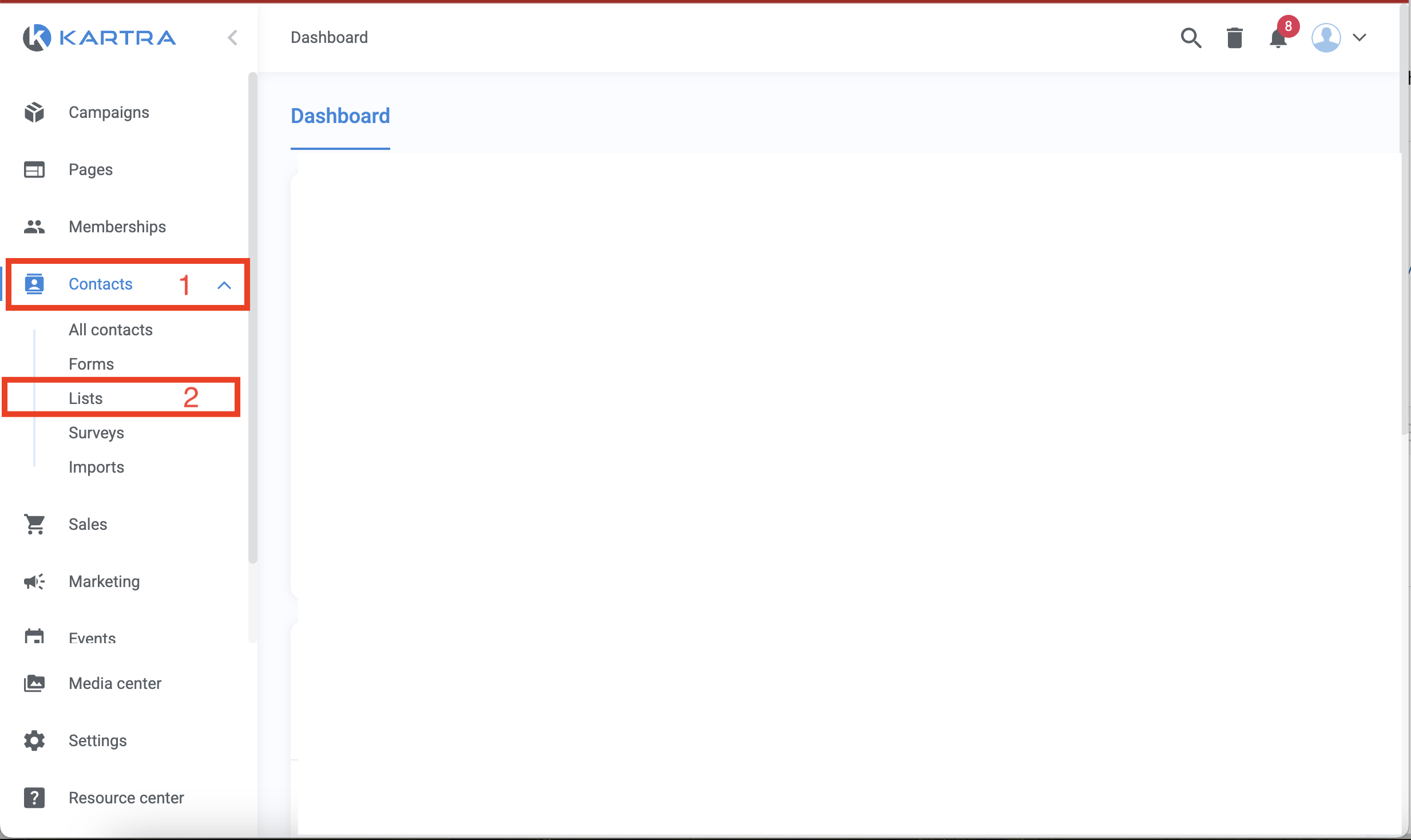Screen dimensions: 1411x840
Task: Open notifications bell with 8 badge
Action: [1278, 38]
